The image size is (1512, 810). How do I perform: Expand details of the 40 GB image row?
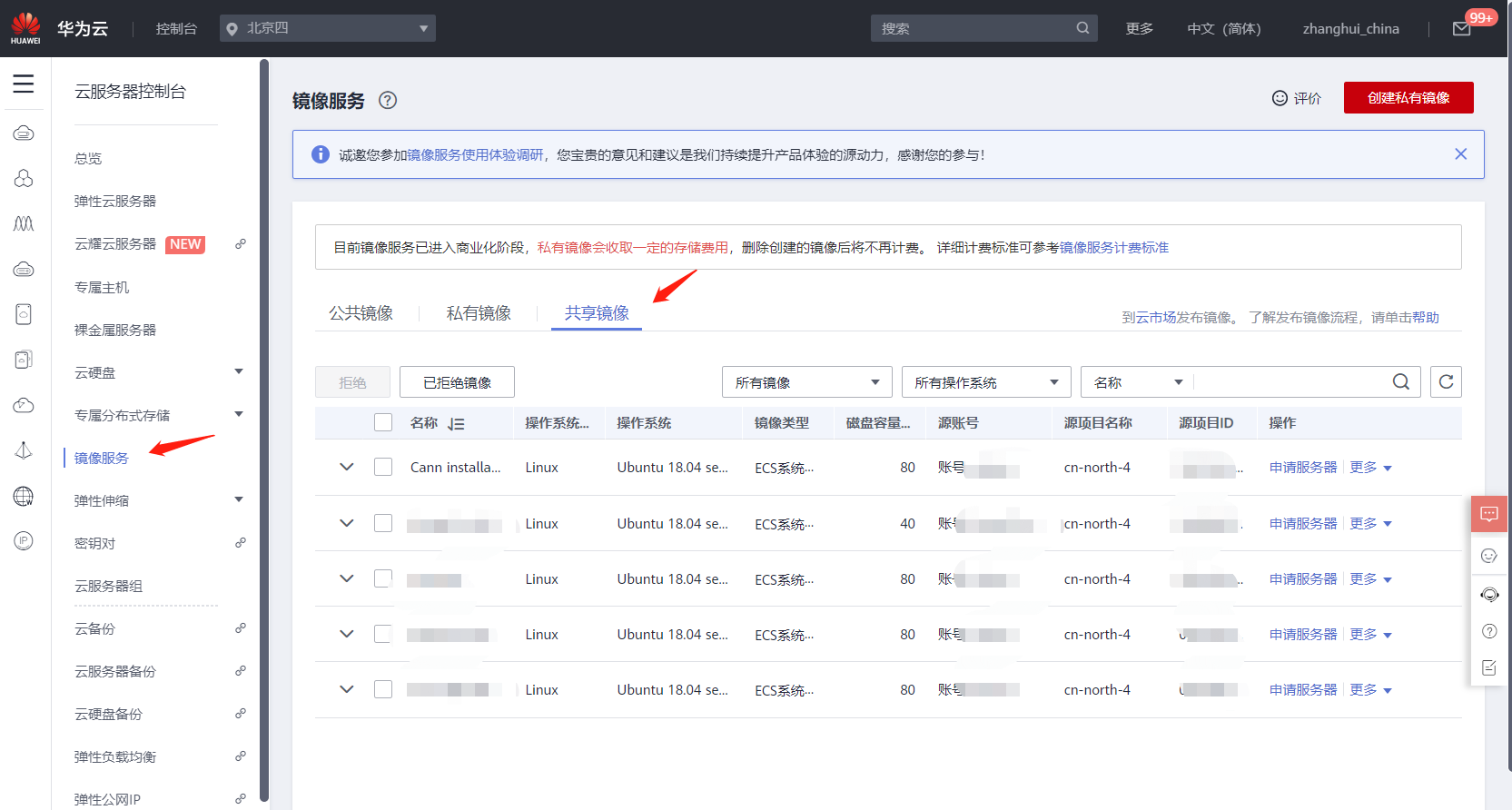click(346, 523)
